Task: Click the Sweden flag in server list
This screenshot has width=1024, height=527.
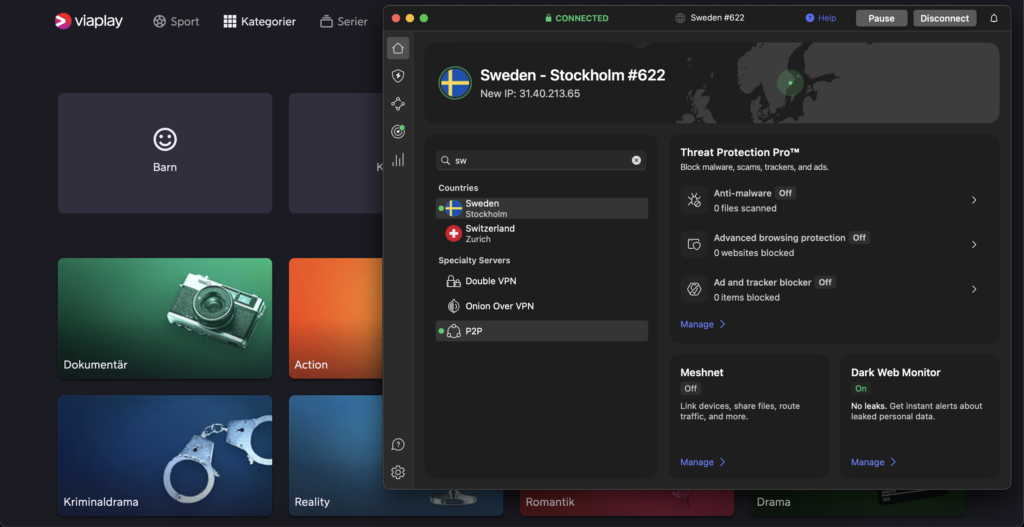Action: pos(453,208)
